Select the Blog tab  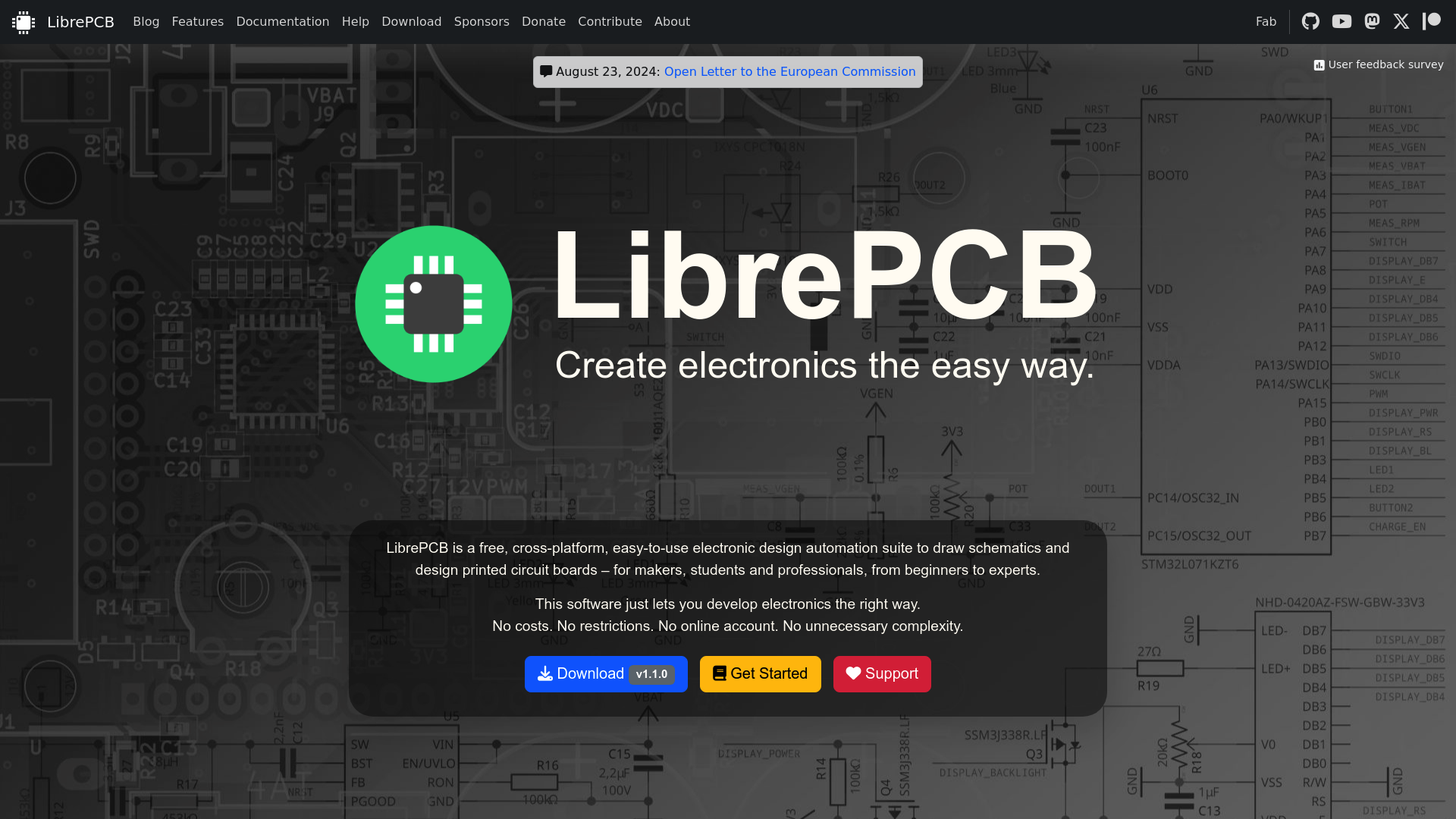click(x=145, y=22)
